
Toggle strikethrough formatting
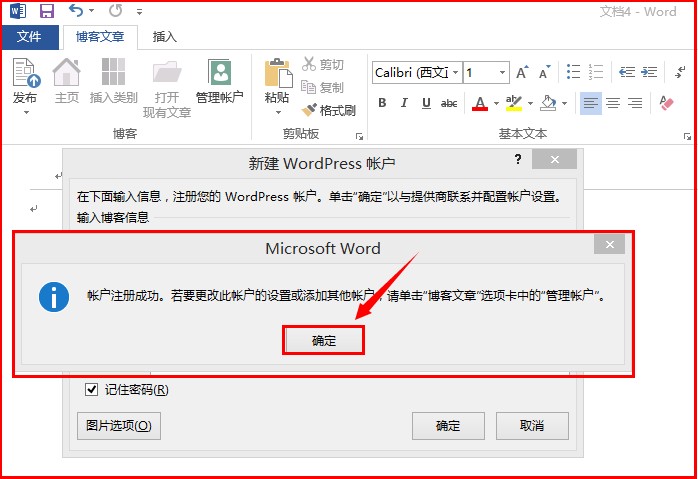coord(449,103)
